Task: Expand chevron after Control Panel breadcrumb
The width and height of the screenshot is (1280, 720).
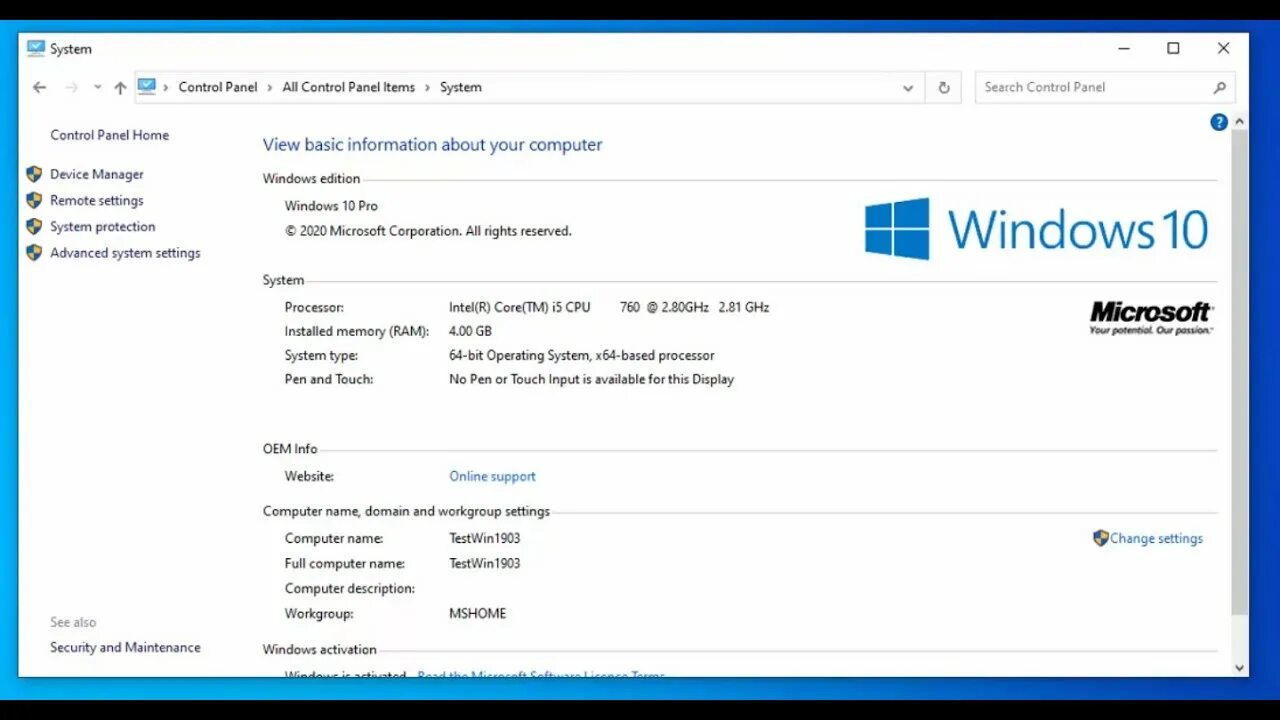Action: [x=270, y=87]
